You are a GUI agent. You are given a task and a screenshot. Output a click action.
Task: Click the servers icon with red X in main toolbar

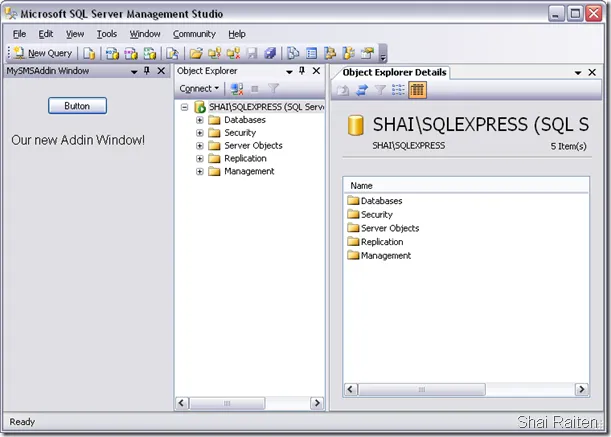coord(233,53)
